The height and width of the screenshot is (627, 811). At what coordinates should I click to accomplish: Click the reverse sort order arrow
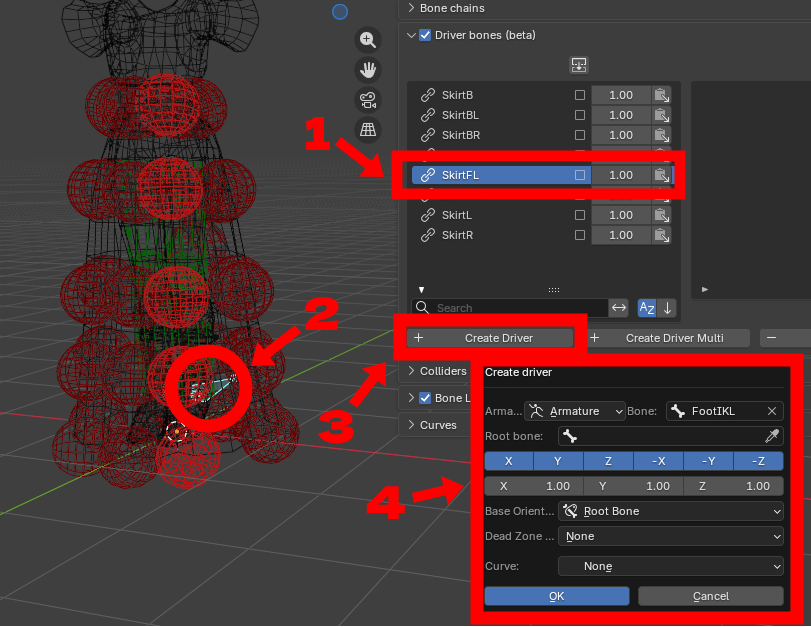[668, 308]
